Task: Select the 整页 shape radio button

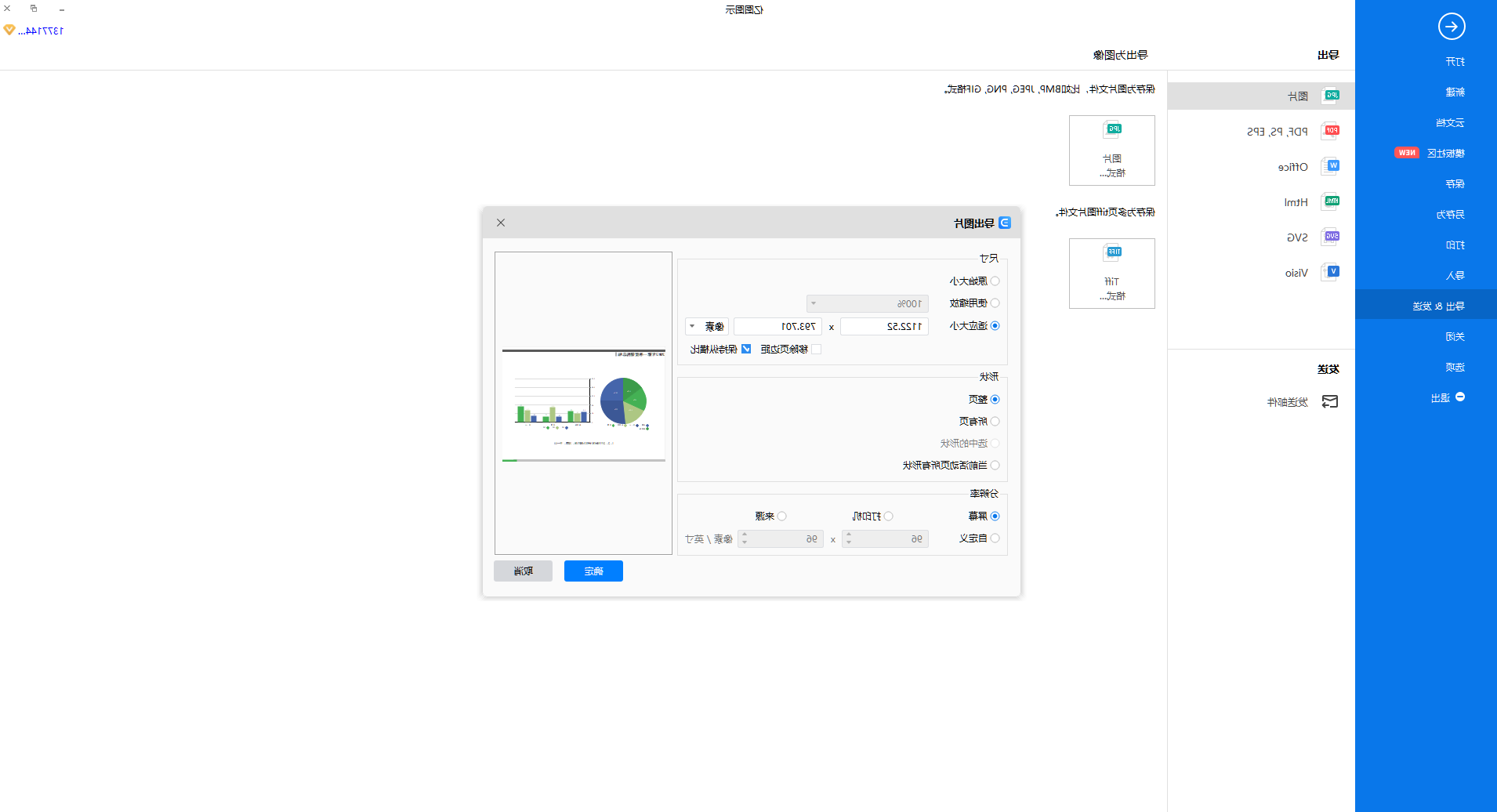Action: click(x=995, y=399)
